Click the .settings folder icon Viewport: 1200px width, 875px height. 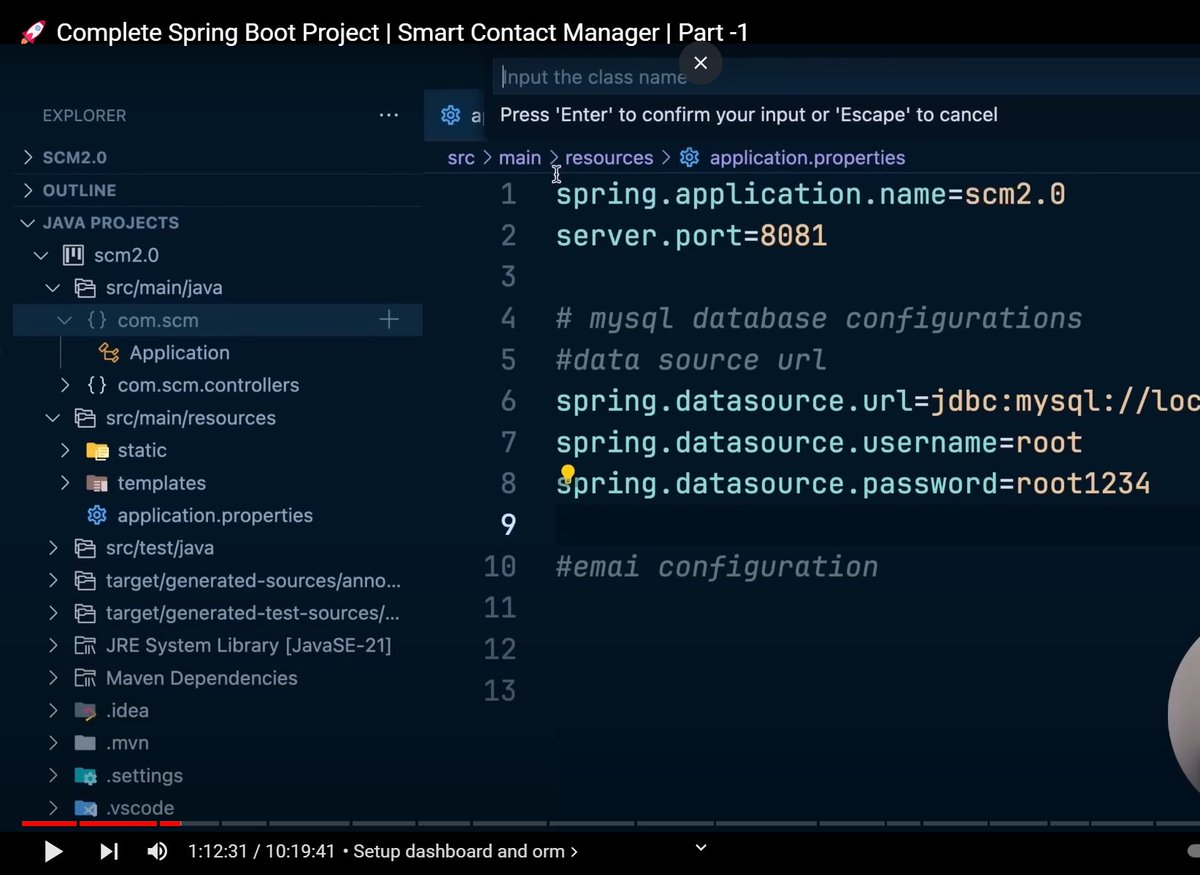click(85, 776)
